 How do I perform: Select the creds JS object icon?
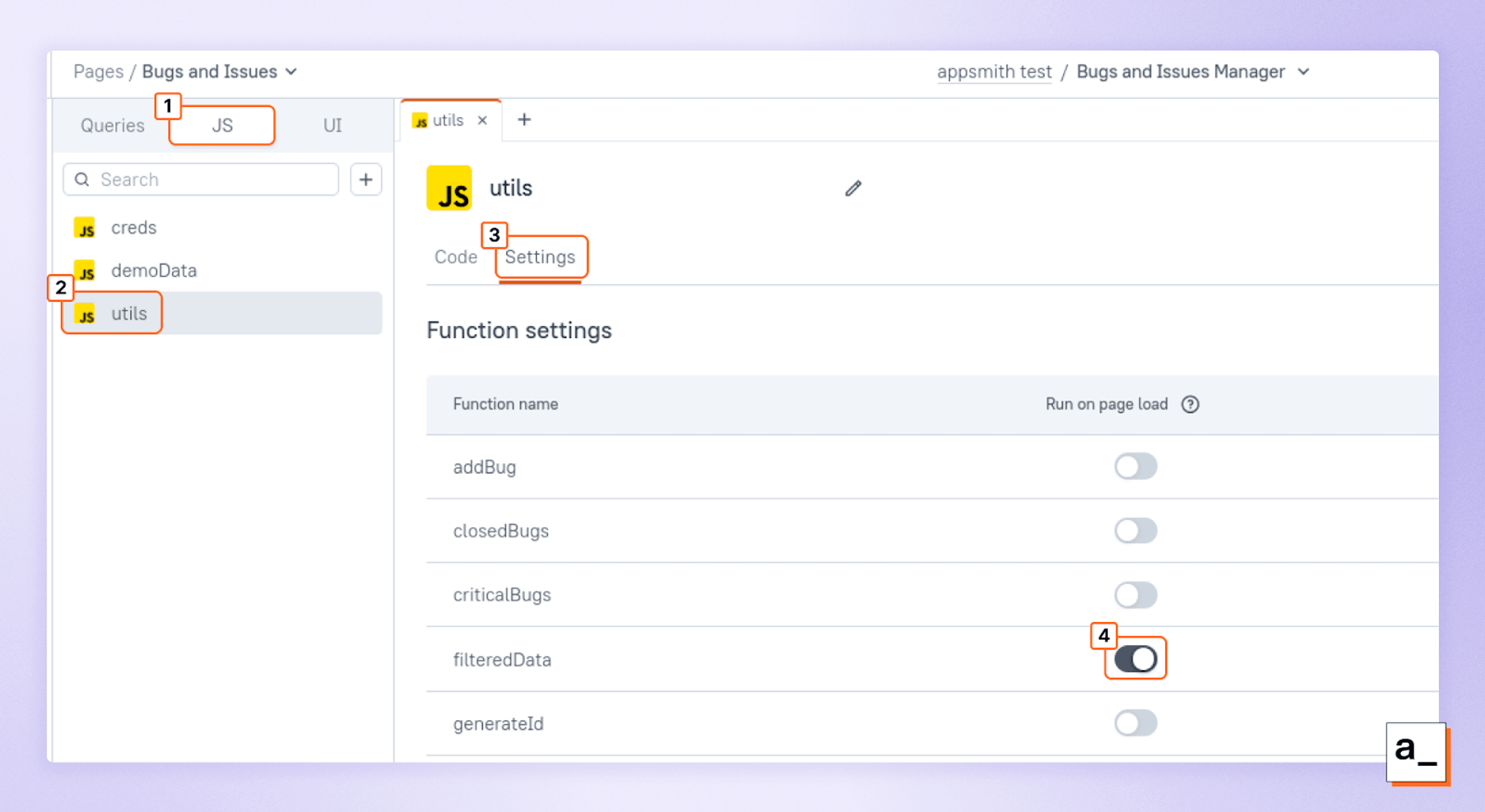point(85,228)
